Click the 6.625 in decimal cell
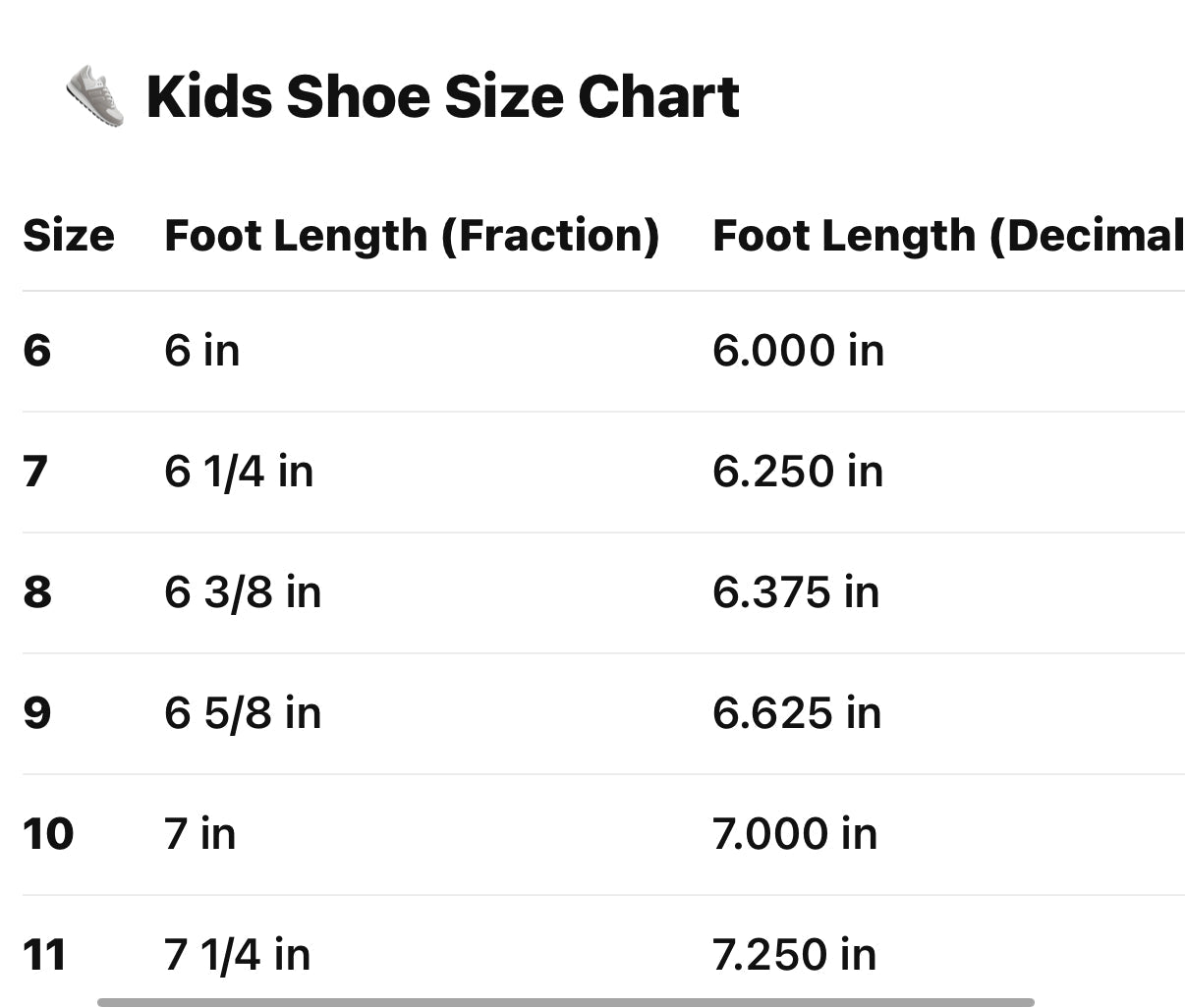The height and width of the screenshot is (1008, 1185). (x=797, y=713)
